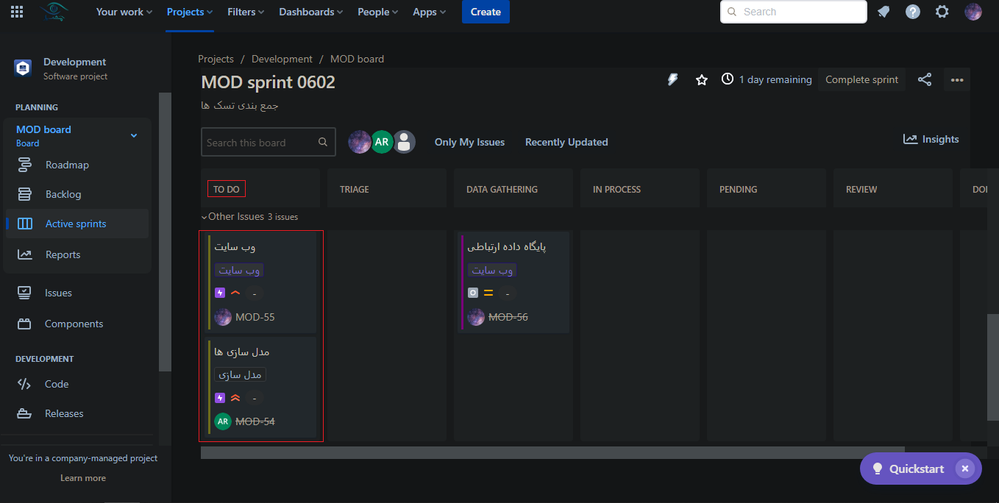Screen dimensions: 999x503
Task: Click the AR avatar on MOD-54 card
Action: (223, 421)
